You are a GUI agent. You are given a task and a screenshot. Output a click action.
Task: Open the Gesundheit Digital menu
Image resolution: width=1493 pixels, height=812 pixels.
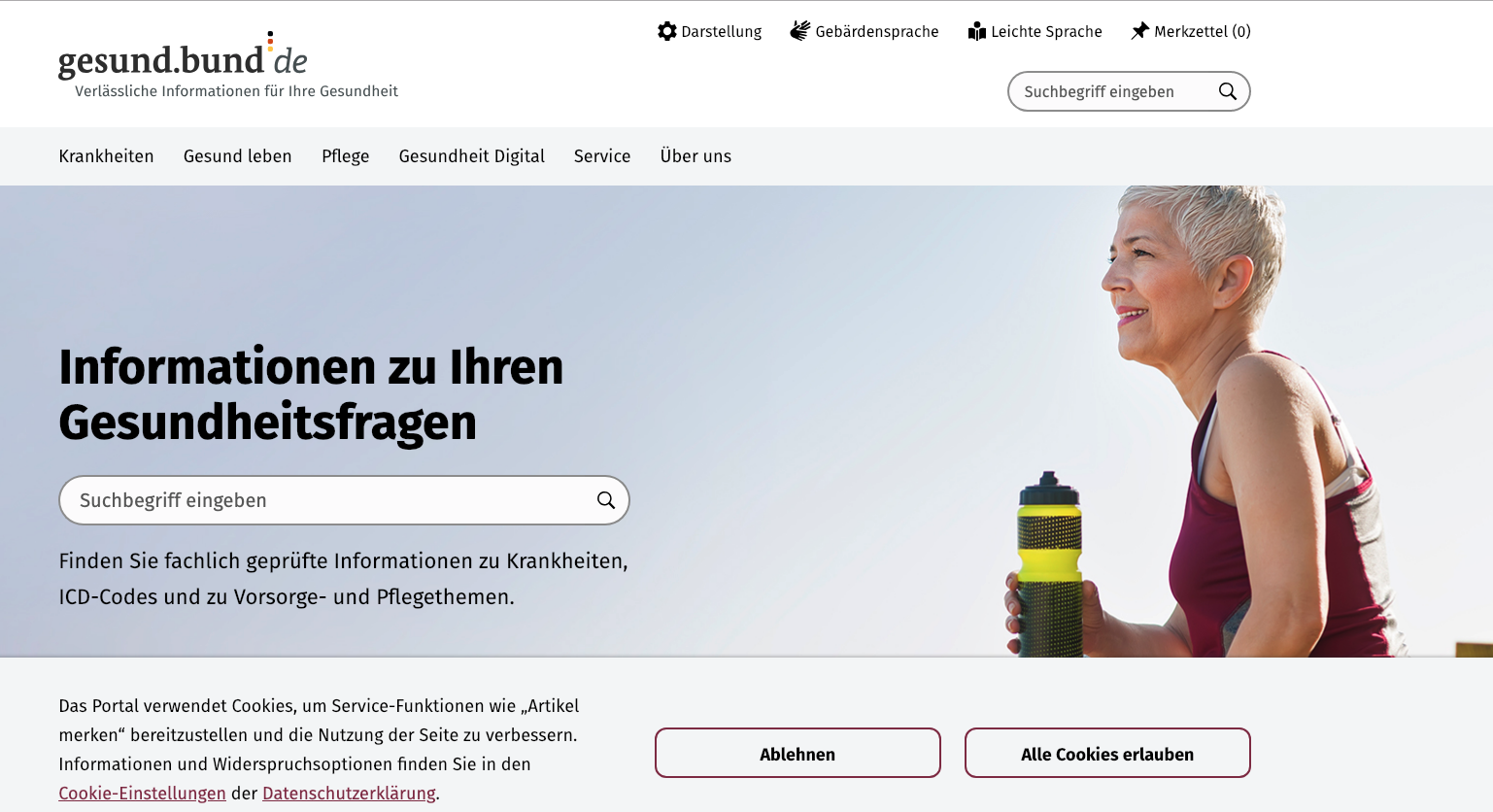[x=472, y=156]
